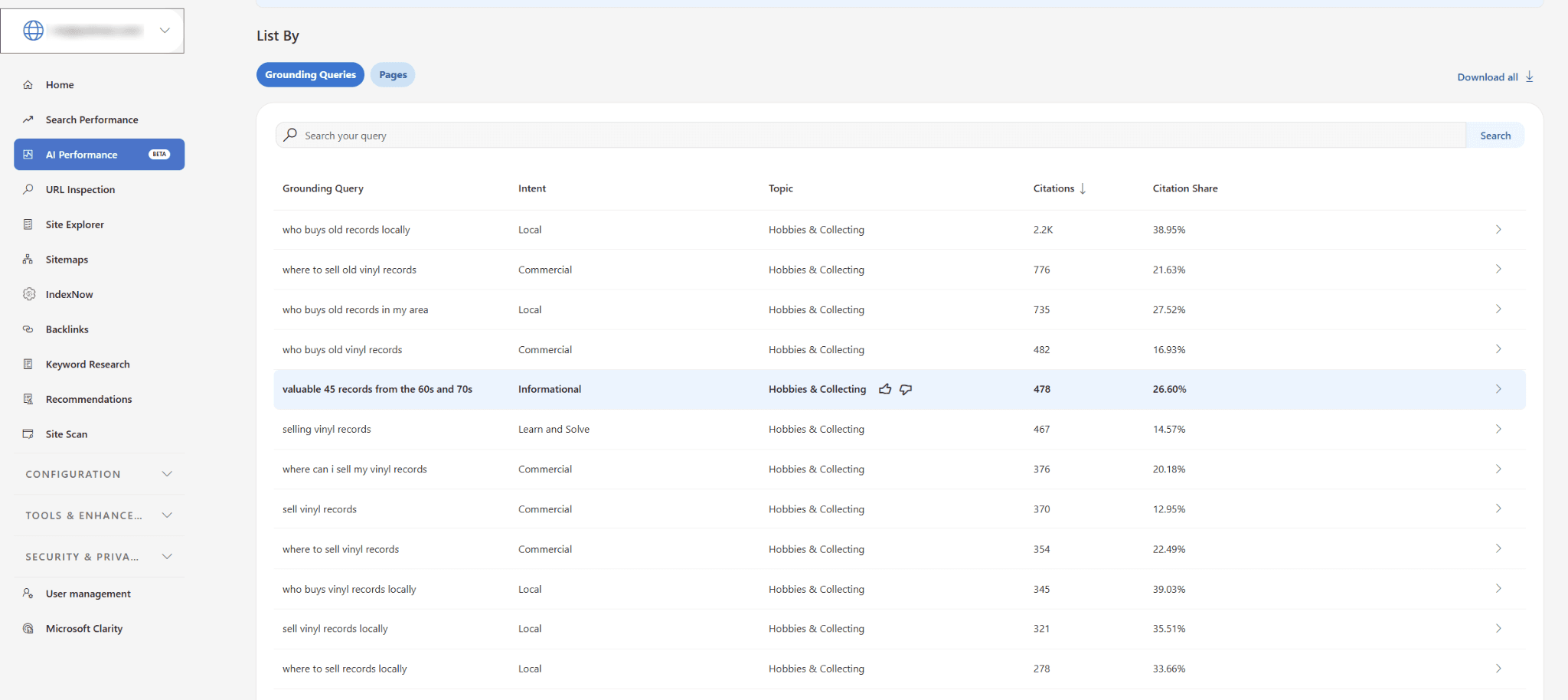
Task: Click the Site Scan icon
Action: pyautogui.click(x=28, y=434)
